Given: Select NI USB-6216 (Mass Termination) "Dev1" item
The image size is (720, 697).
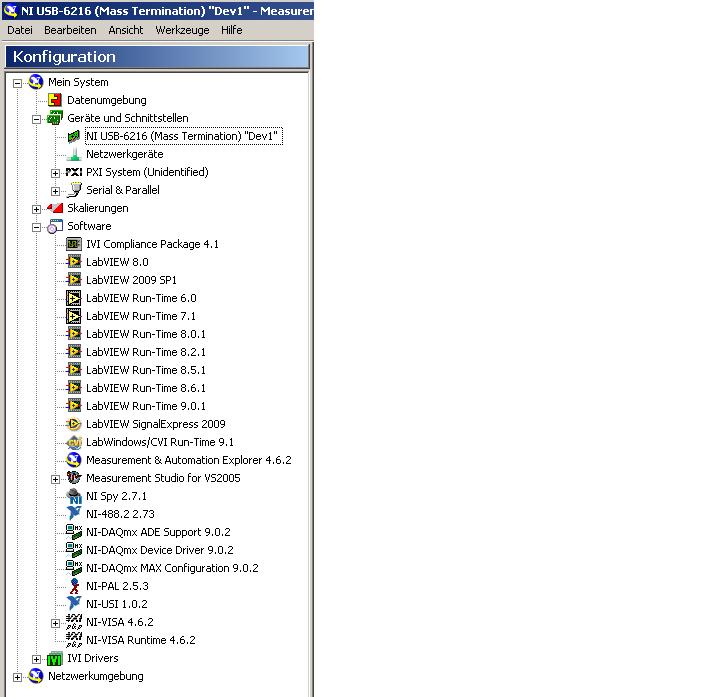Looking at the screenshot, I should pyautogui.click(x=184, y=136).
